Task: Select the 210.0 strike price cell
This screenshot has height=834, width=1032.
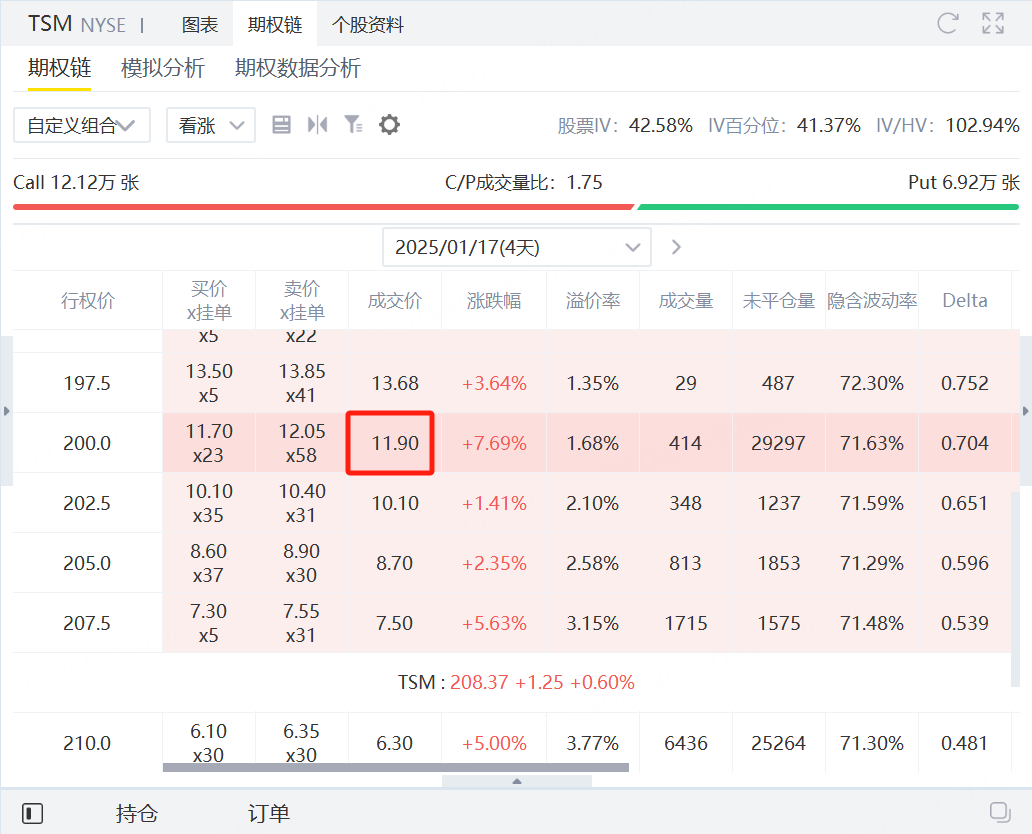Action: tap(87, 743)
